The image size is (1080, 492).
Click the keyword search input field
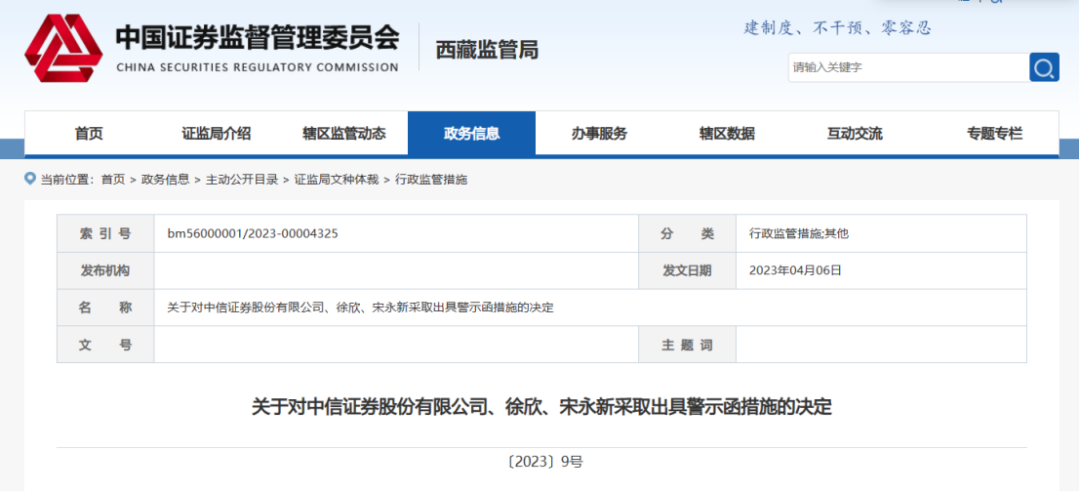[907, 68]
